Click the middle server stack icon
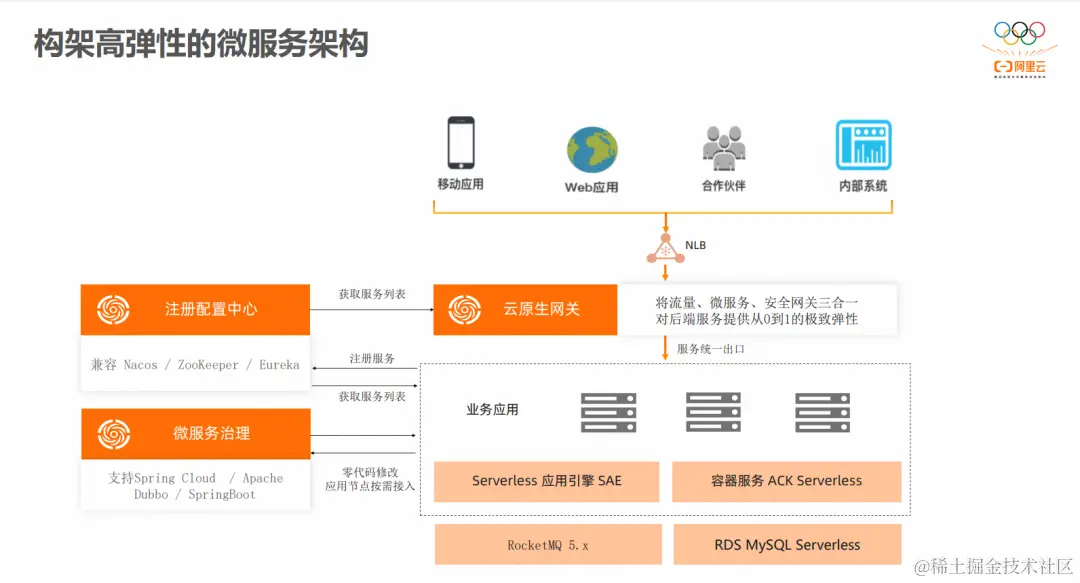Screen dimensions: 1080x583 [713, 411]
